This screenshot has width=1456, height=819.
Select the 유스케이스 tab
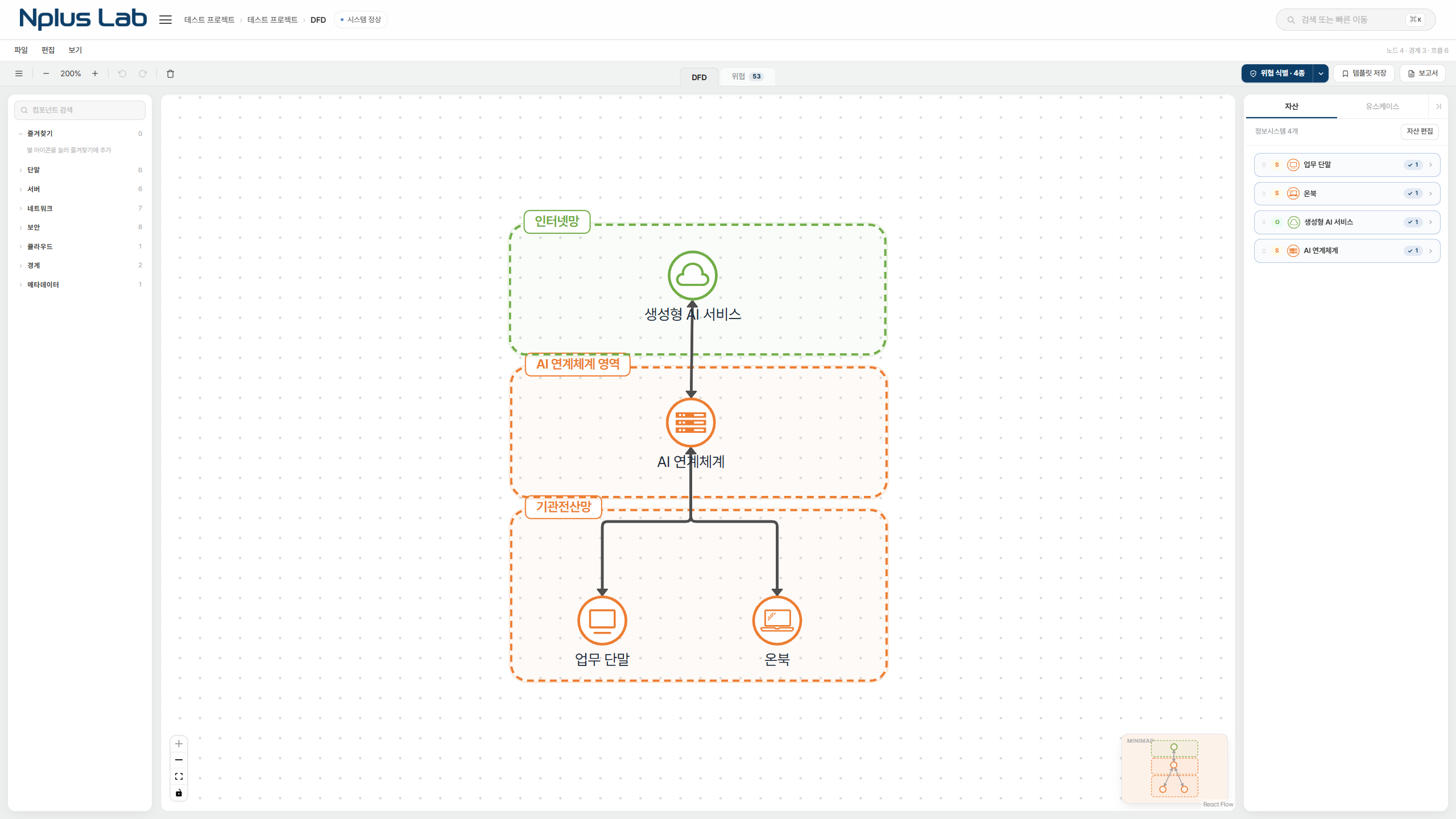pos(1383,106)
